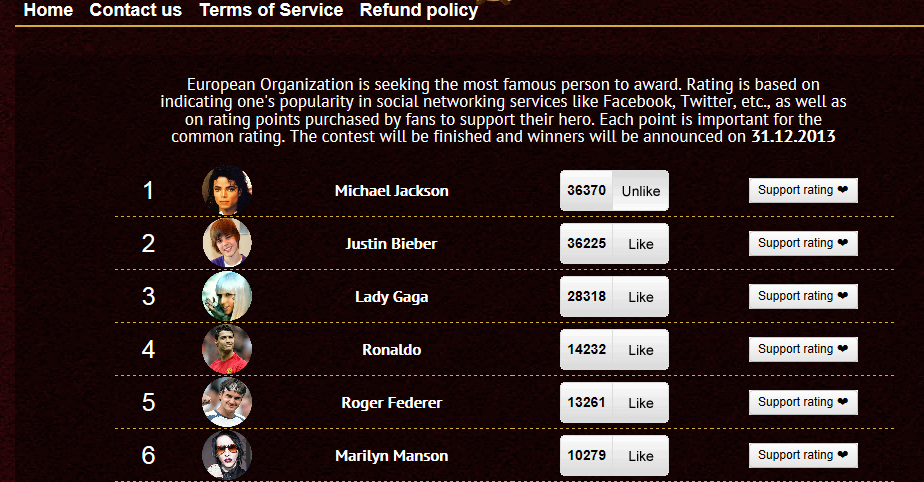The width and height of the screenshot is (924, 482).
Task: Like Marilyn Manson
Action: coord(640,456)
